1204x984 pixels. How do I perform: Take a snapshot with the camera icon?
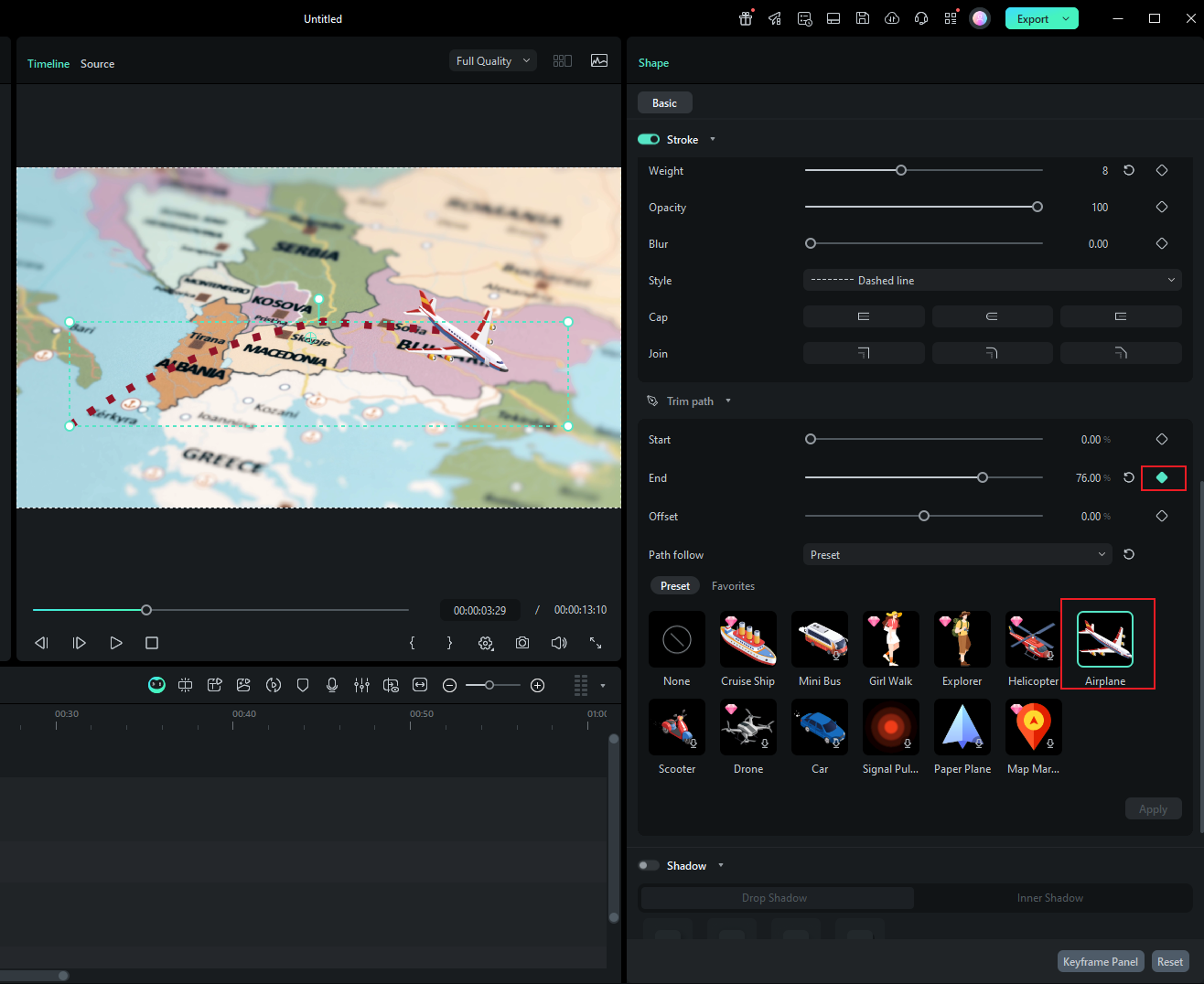(x=522, y=643)
